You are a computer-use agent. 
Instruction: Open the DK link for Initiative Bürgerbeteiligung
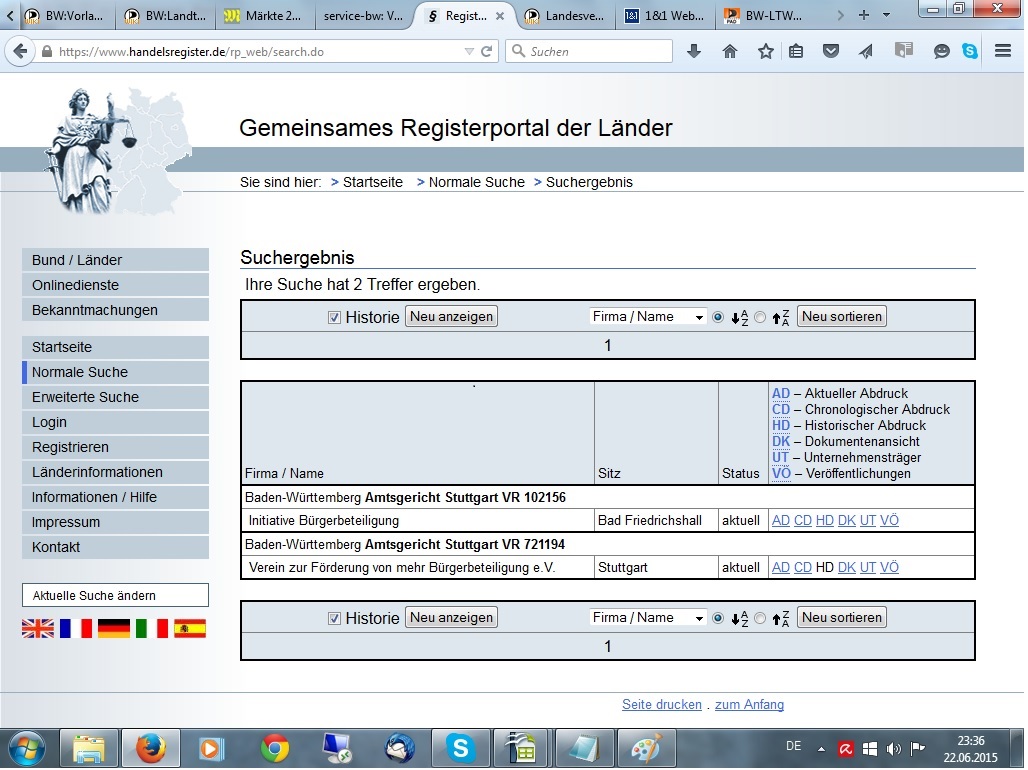(847, 520)
